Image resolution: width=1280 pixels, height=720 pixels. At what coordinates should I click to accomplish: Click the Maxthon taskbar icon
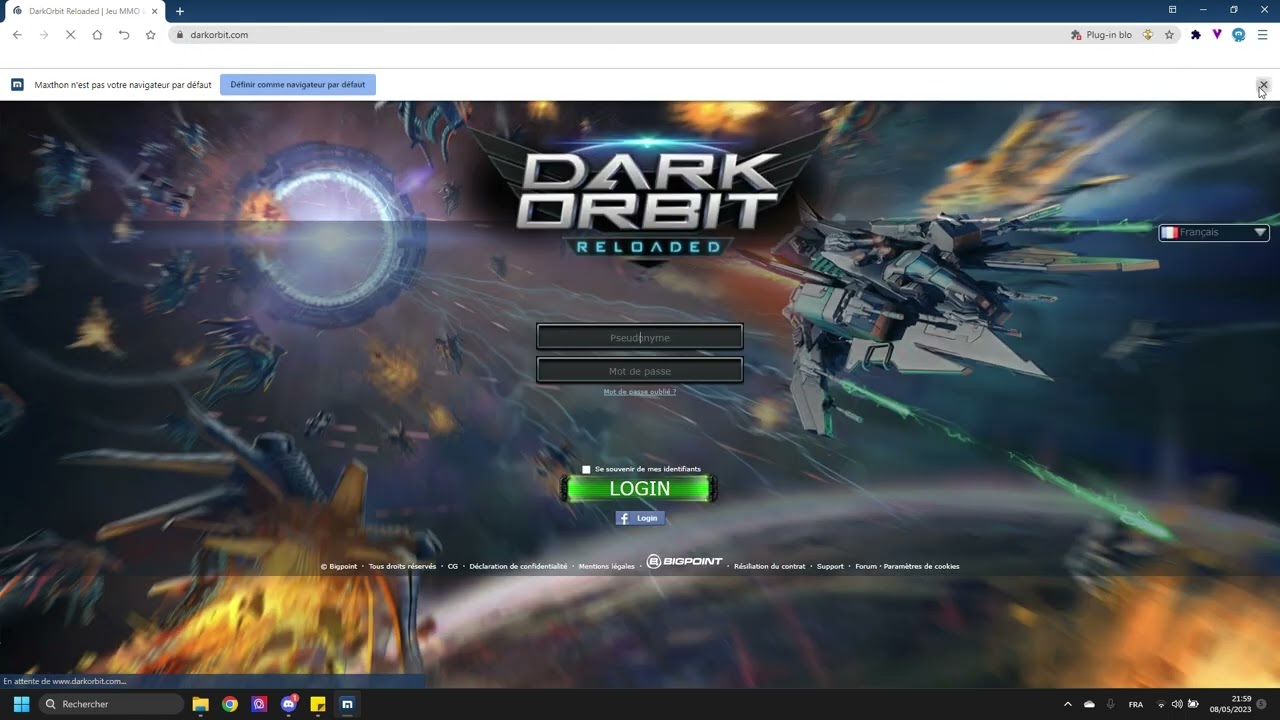point(347,704)
